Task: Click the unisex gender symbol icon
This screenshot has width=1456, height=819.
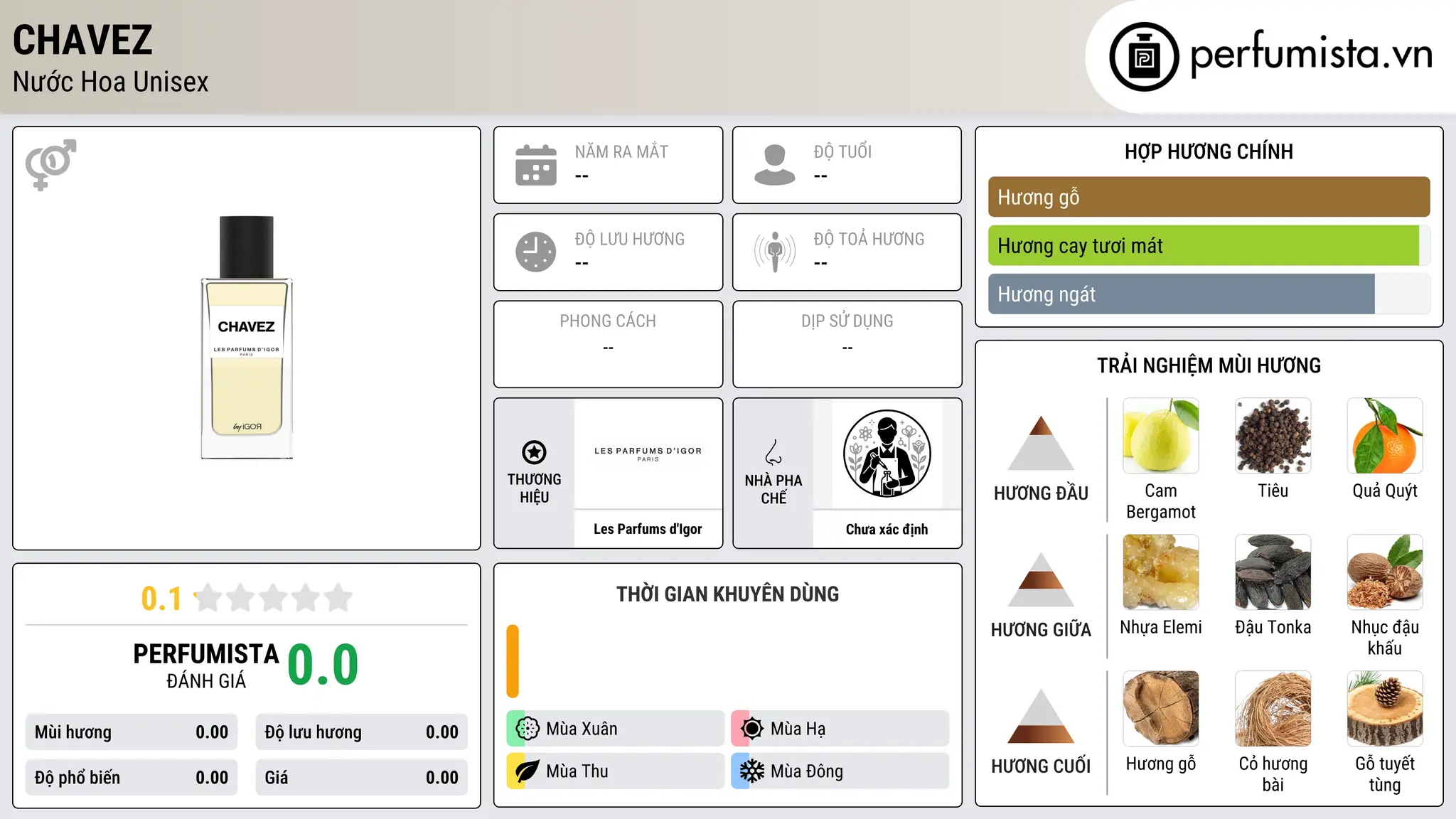Action: 50,165
